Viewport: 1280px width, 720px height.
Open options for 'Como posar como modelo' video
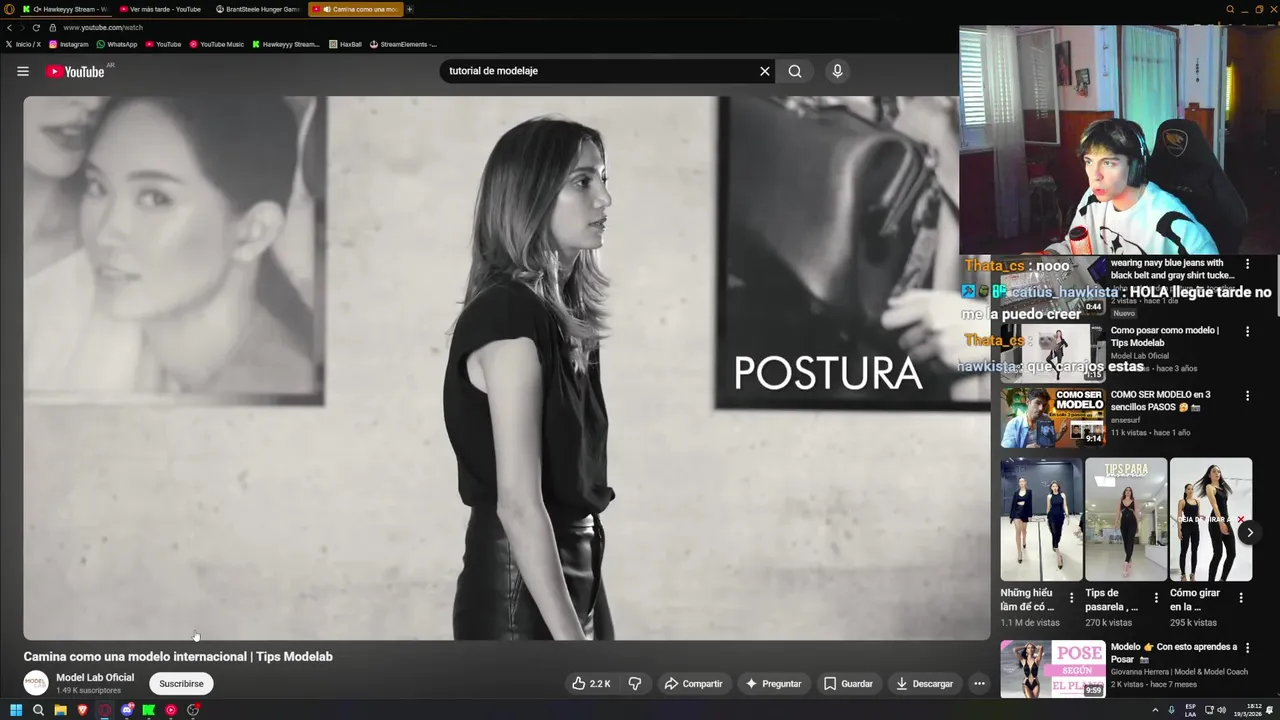(x=1247, y=331)
